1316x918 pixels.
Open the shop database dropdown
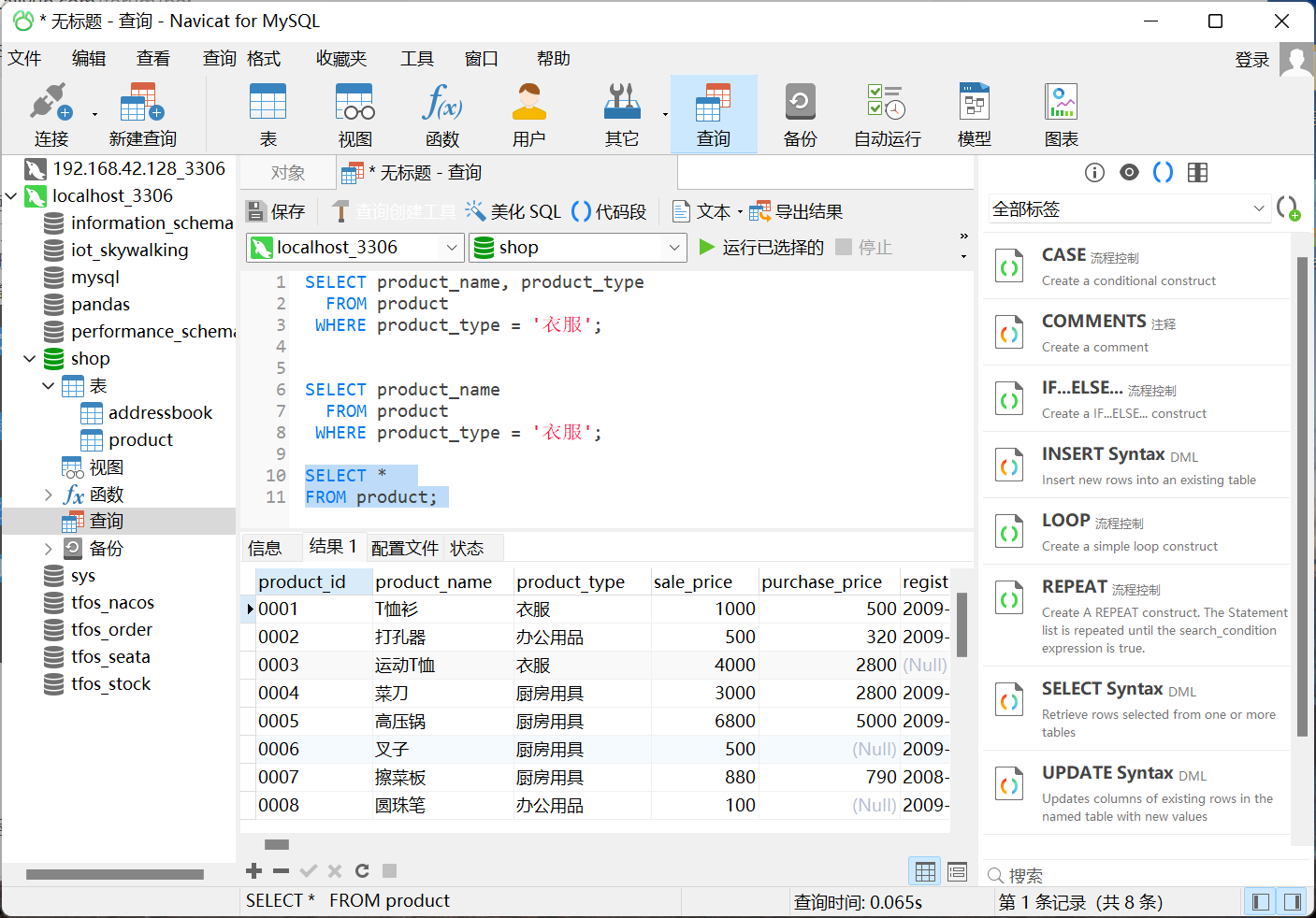coord(674,248)
